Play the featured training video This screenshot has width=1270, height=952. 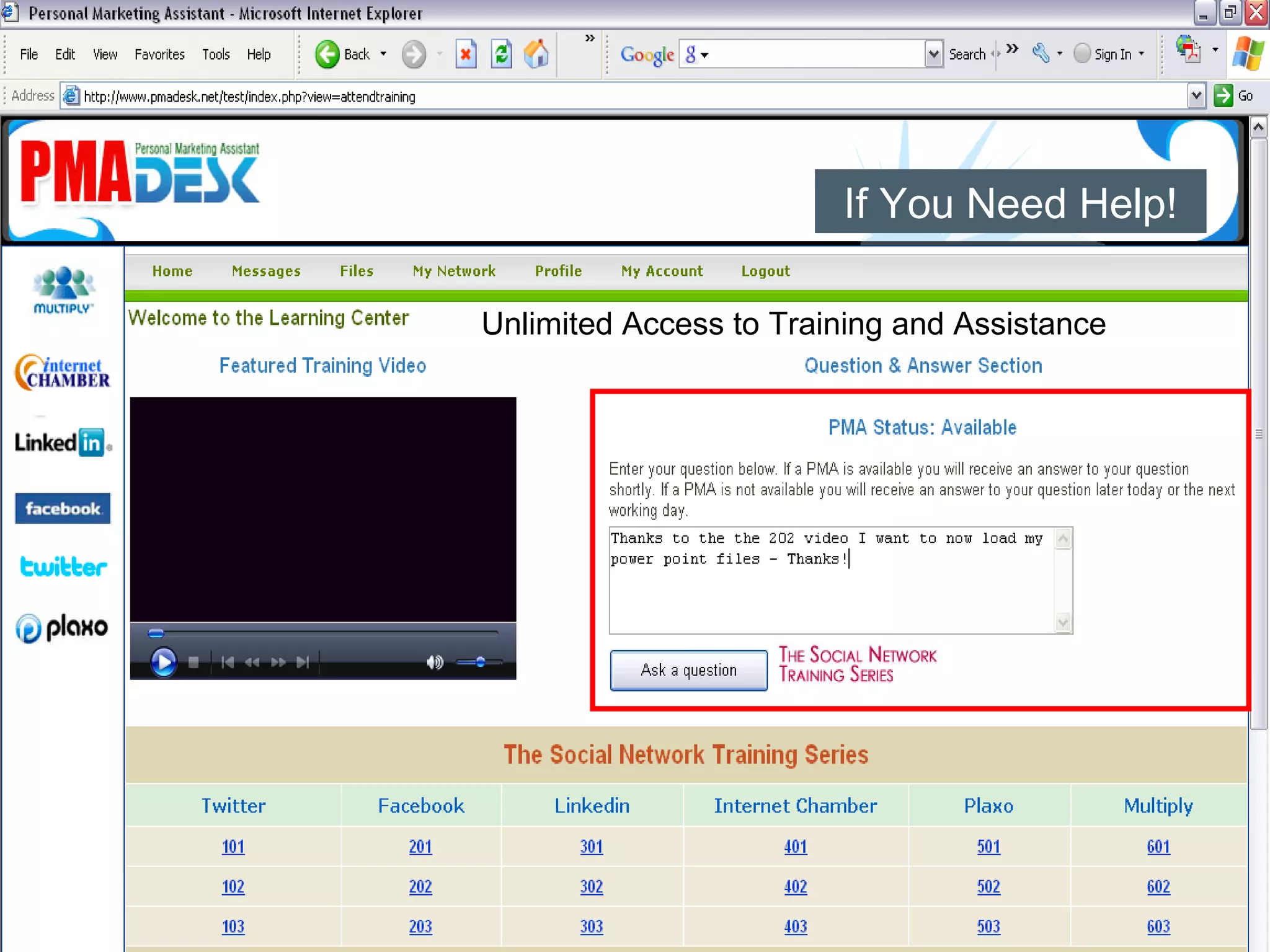tap(164, 662)
